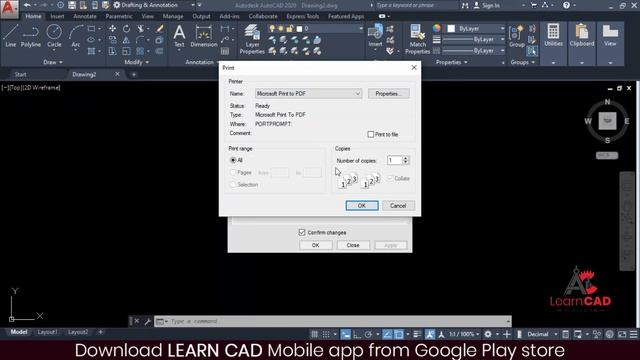Select the Line tool
Viewport: 640px width, 360px height.
point(10,36)
